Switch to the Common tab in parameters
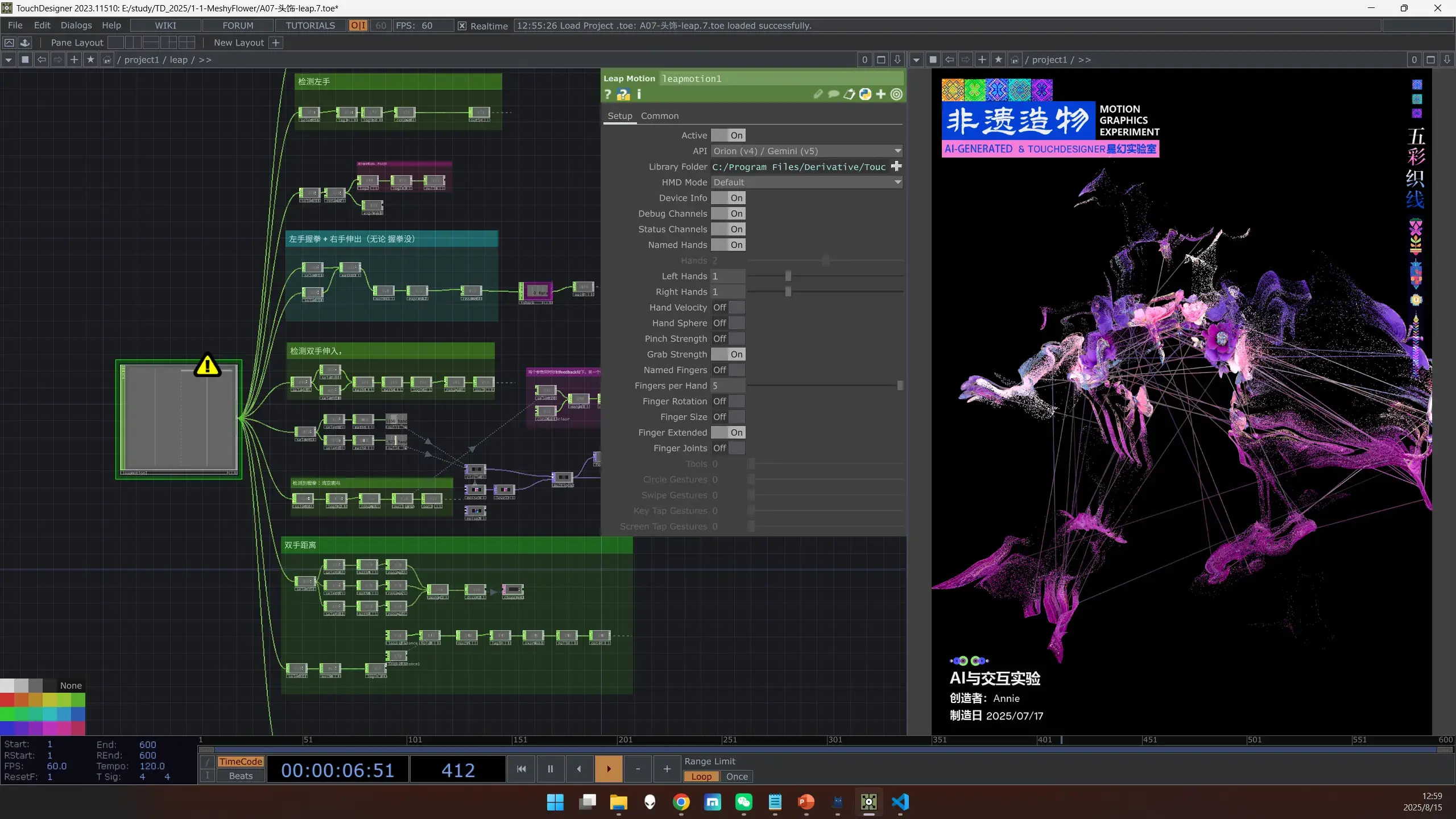 coord(659,115)
